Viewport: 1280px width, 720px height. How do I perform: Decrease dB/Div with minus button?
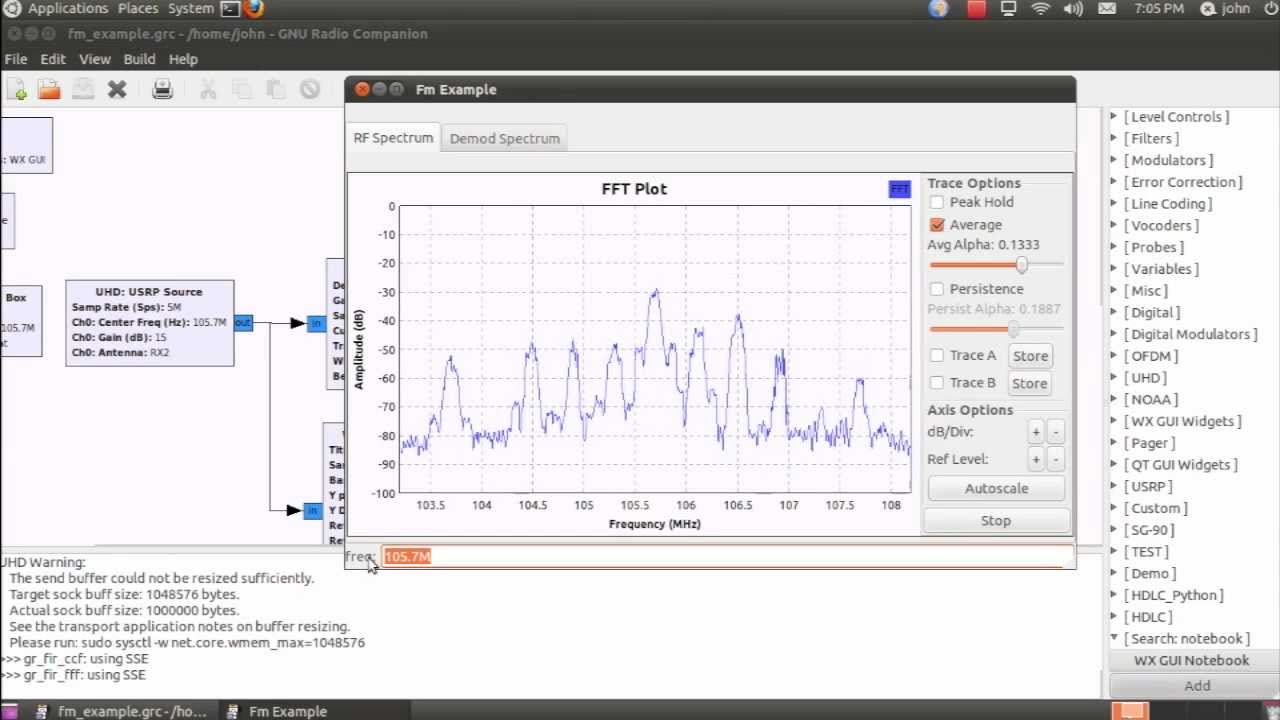(1055, 432)
